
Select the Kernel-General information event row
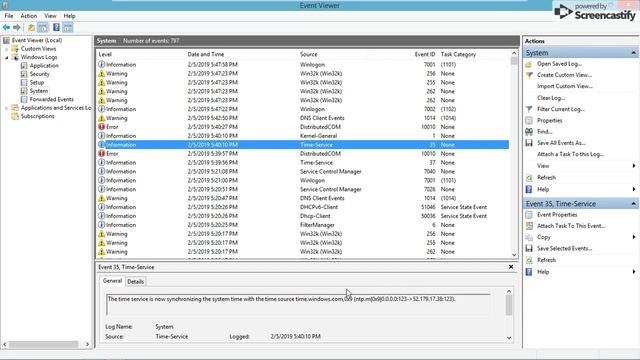pos(303,136)
